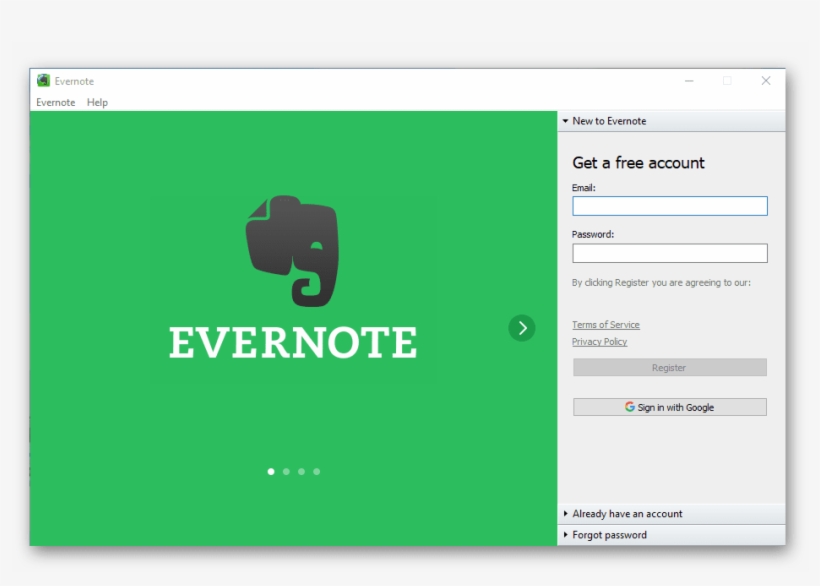Screen dimensions: 820x586
Task: Select the third carousel dot
Action: (x=302, y=469)
